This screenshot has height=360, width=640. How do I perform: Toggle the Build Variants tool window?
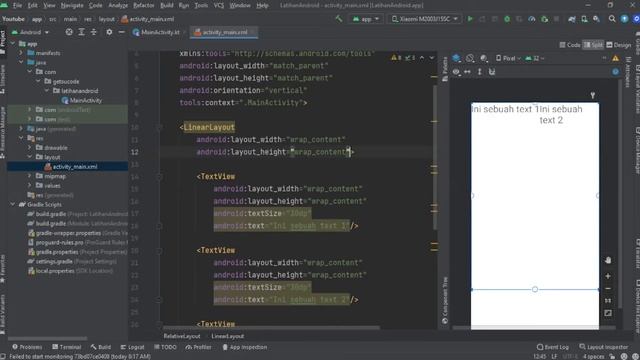(x=3, y=314)
